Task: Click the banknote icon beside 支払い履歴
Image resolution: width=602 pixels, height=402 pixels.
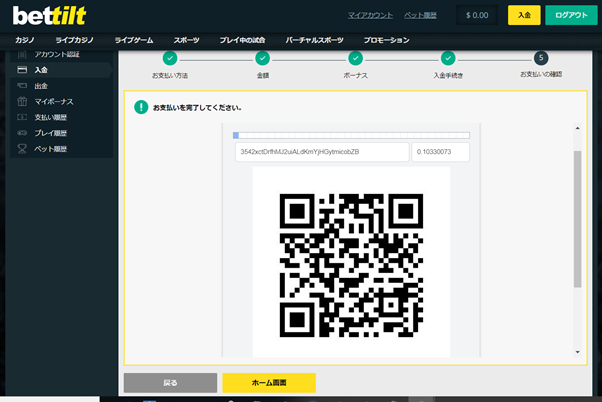Action: pyautogui.click(x=22, y=117)
